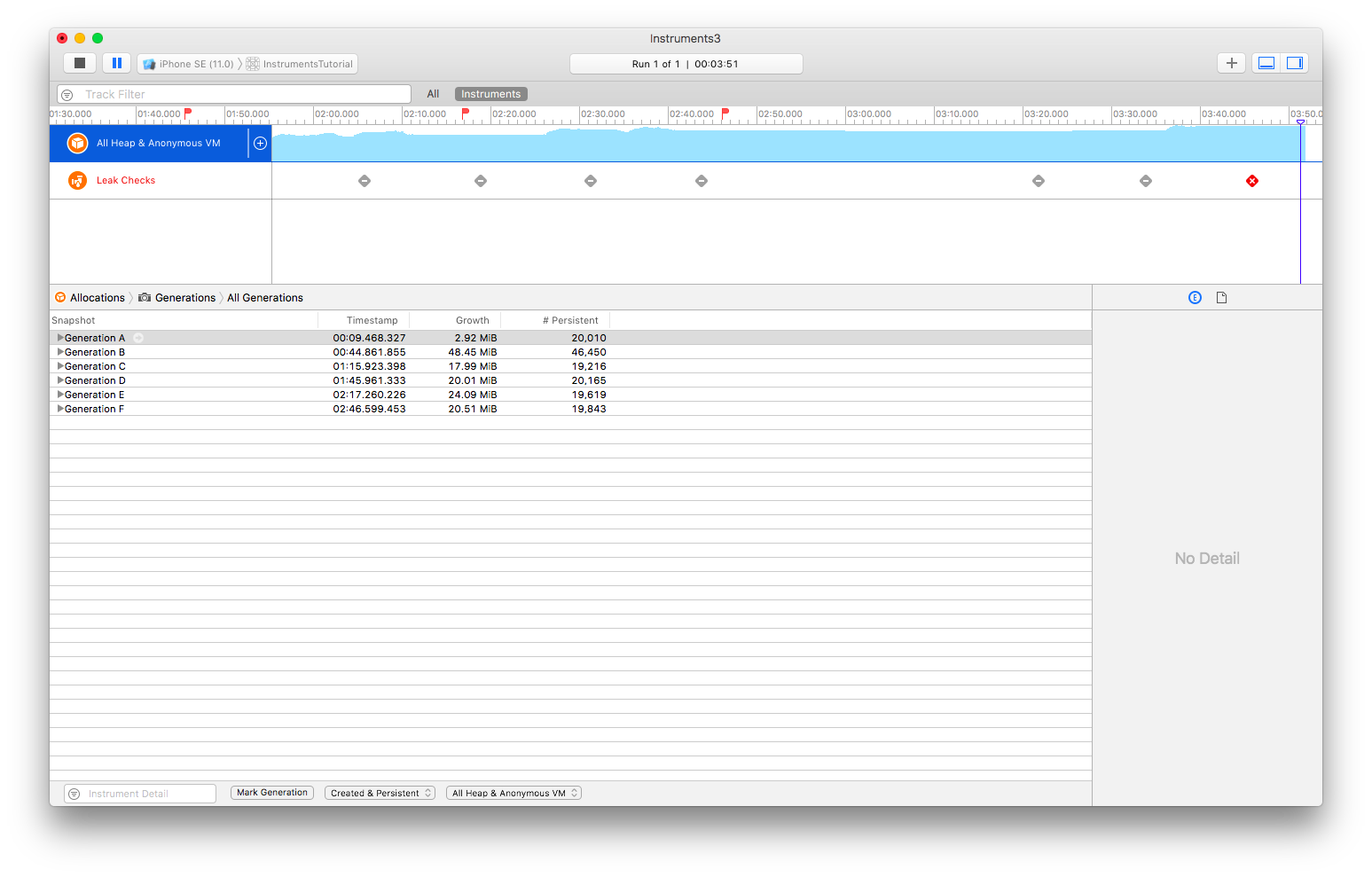Add a new instrument with the plus button
1372x877 pixels.
click(1231, 63)
